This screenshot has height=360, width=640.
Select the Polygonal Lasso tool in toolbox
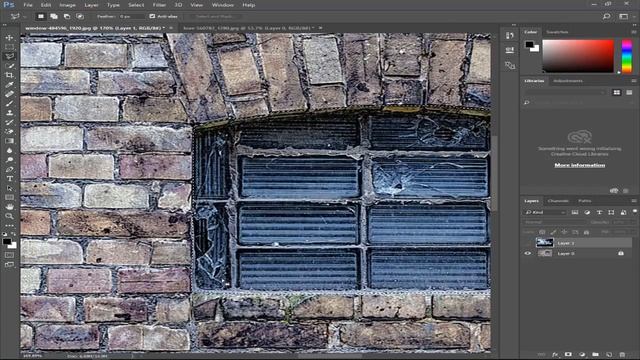pyautogui.click(x=9, y=56)
